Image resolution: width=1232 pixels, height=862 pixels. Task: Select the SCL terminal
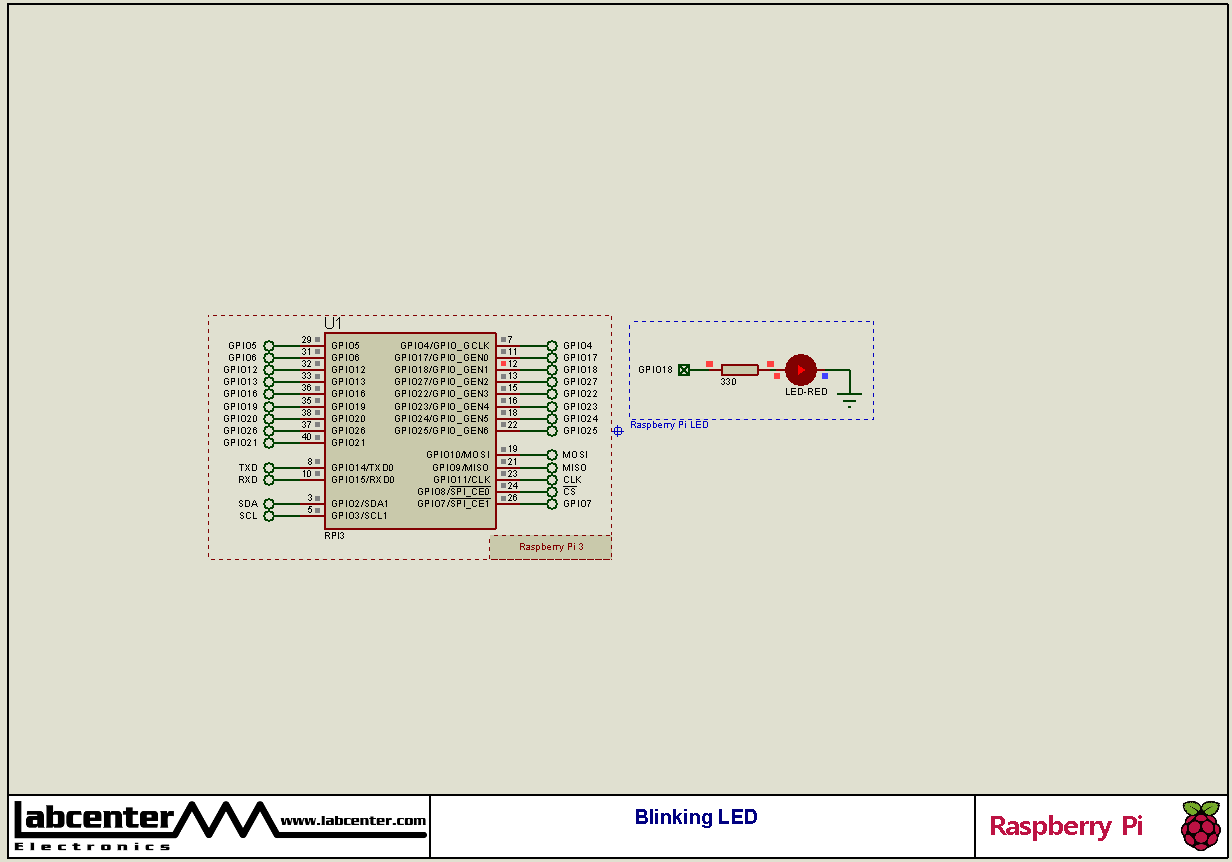click(267, 515)
